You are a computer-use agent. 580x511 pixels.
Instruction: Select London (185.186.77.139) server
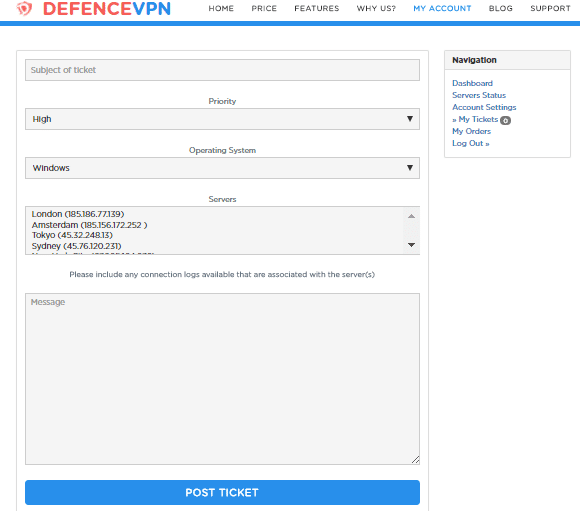(x=78, y=214)
